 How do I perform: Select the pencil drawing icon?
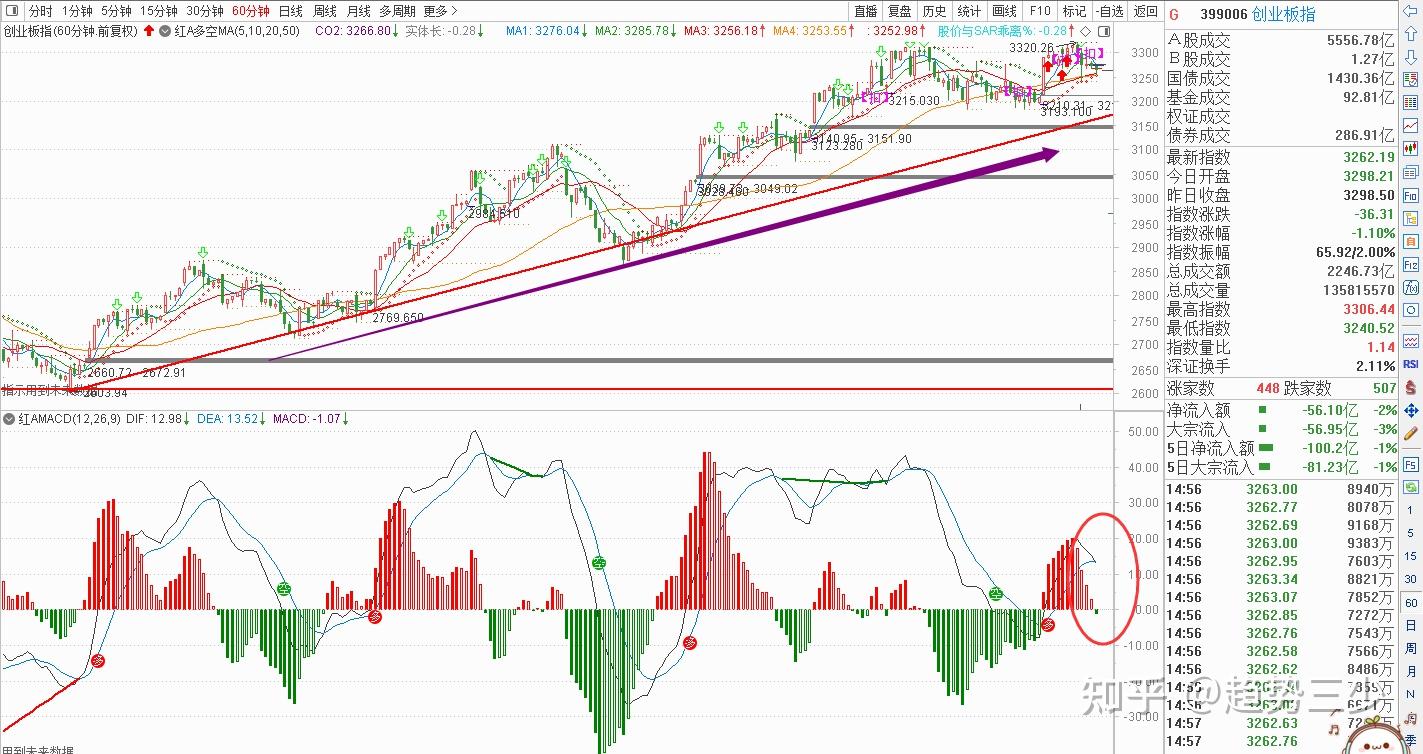point(1412,432)
